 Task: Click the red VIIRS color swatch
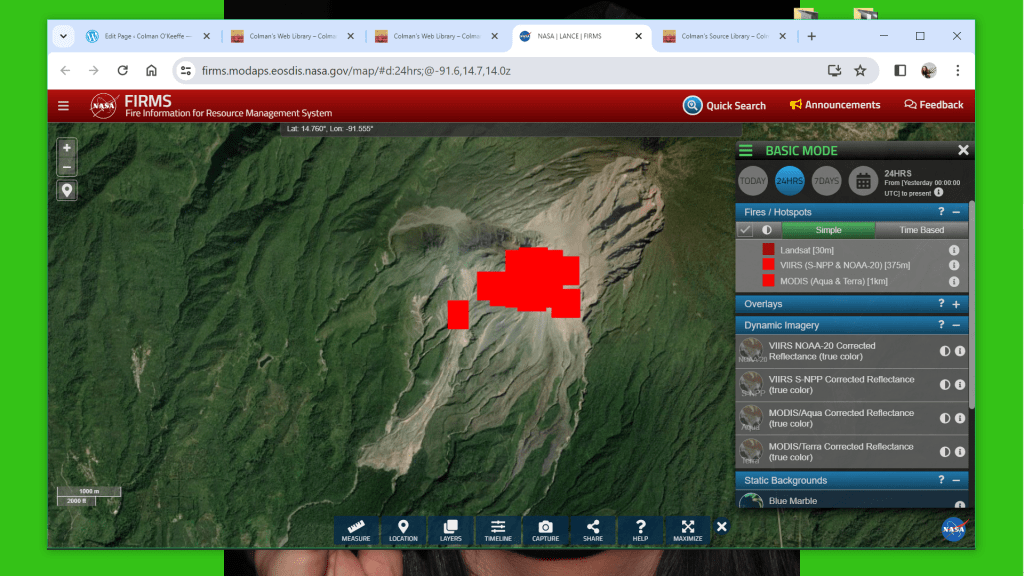pyautogui.click(x=768, y=265)
